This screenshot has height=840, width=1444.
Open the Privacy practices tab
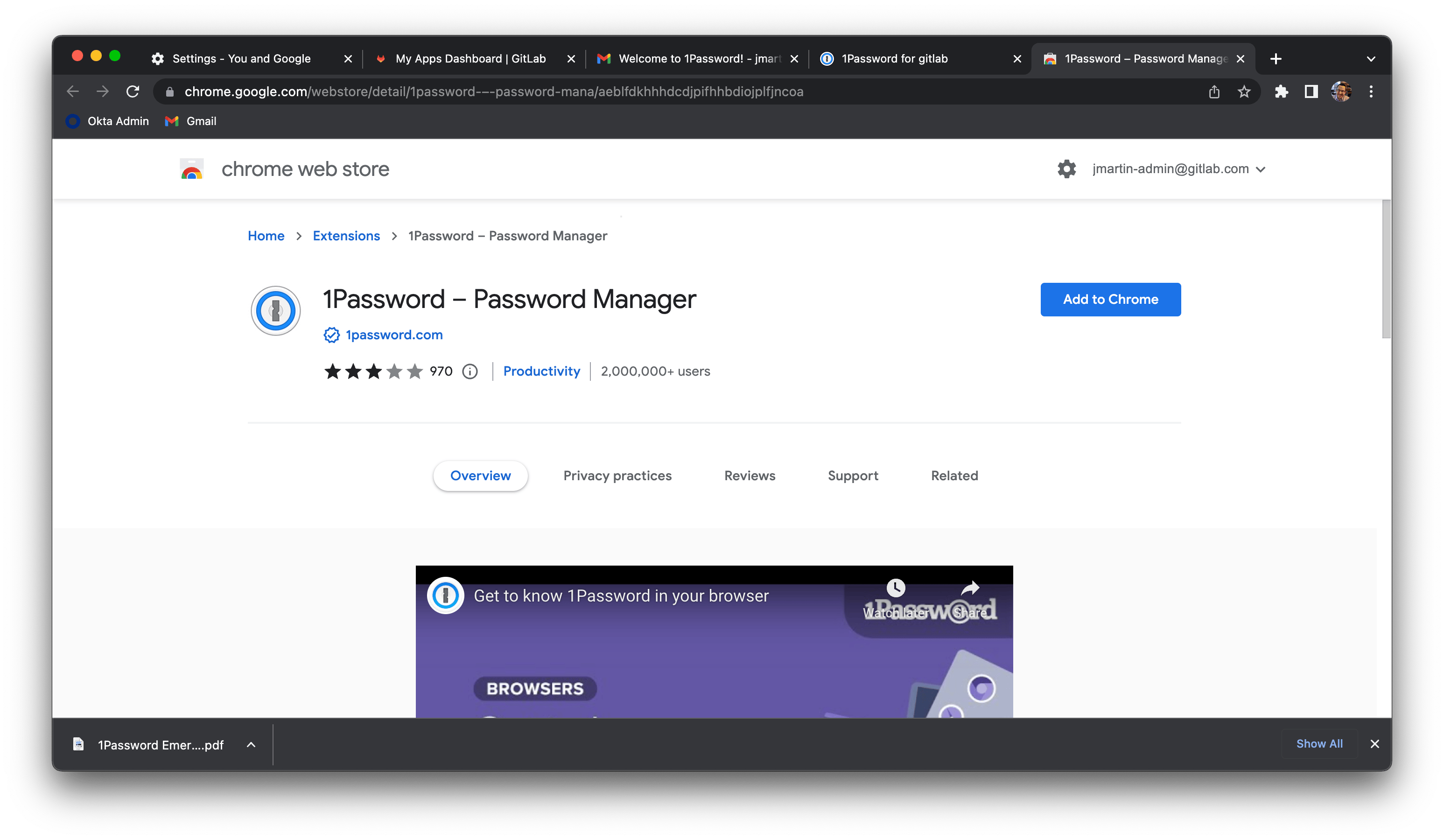[x=617, y=476]
